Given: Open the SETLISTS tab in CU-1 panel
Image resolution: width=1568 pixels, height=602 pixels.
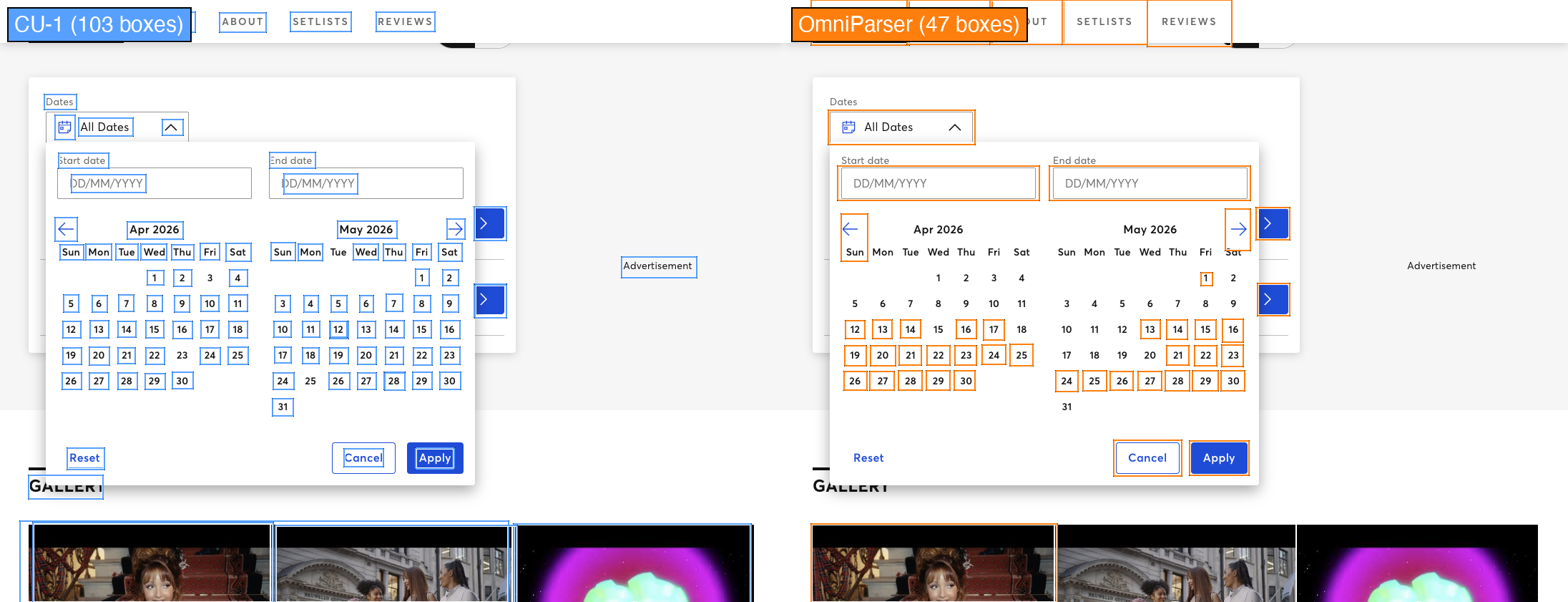Looking at the screenshot, I should pos(320,21).
